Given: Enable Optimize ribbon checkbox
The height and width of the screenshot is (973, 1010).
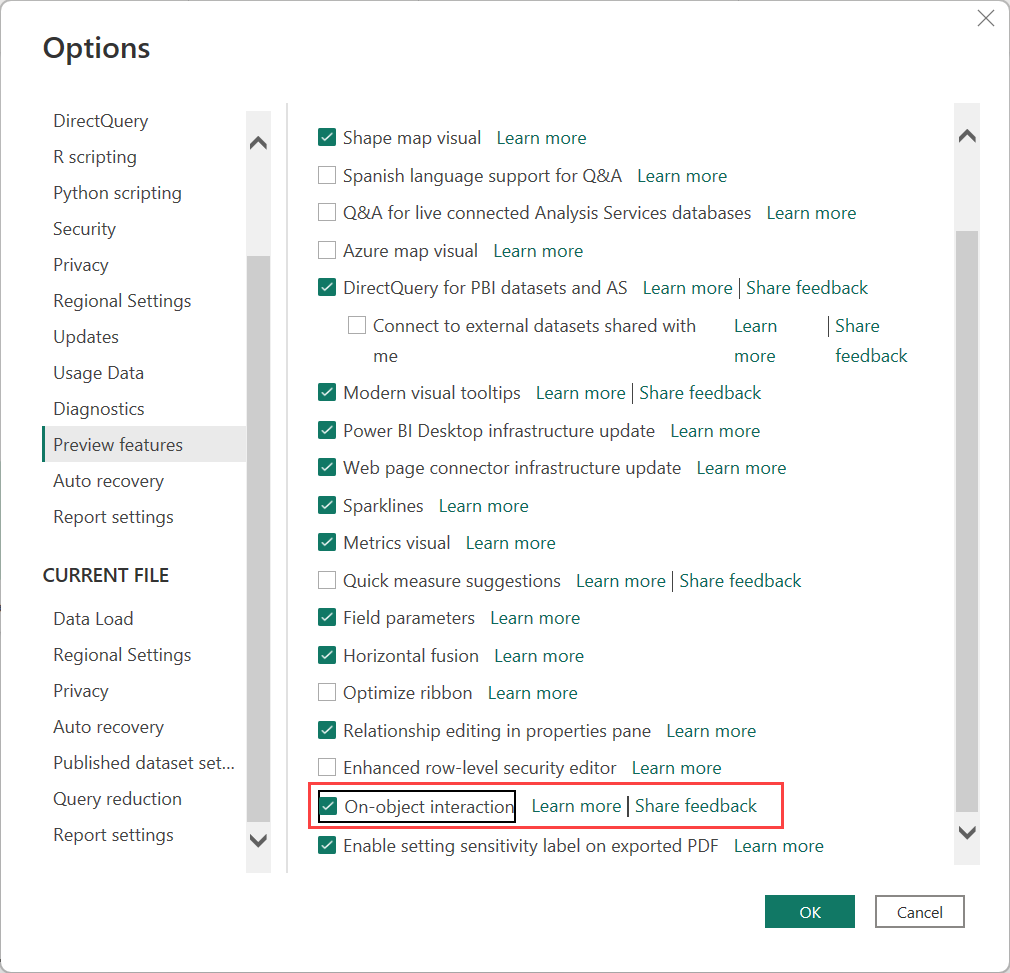Looking at the screenshot, I should pos(327,693).
